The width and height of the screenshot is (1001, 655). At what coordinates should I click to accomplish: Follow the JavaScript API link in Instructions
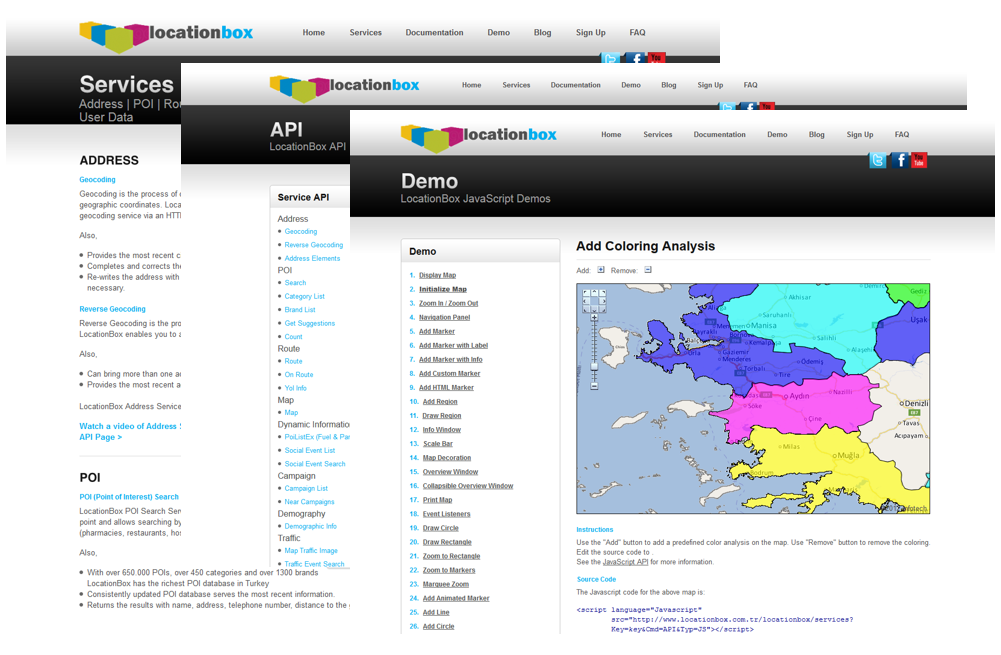click(626, 562)
